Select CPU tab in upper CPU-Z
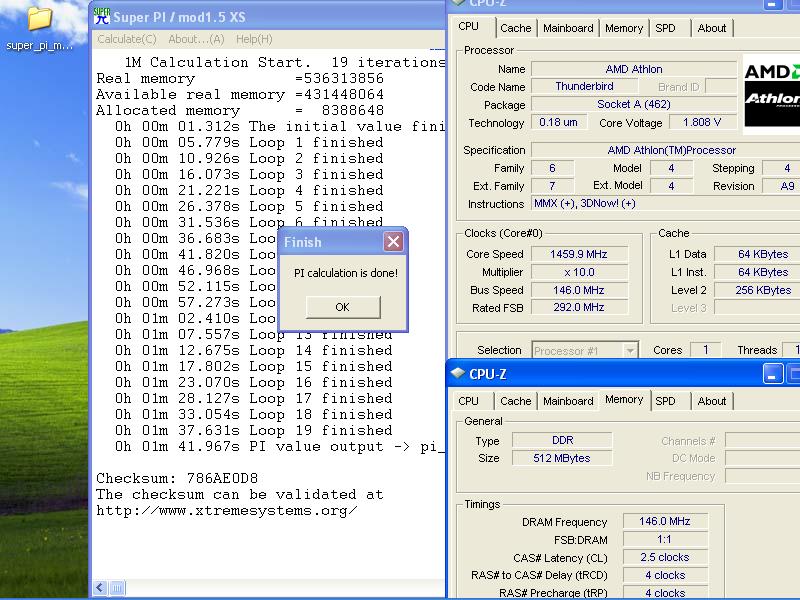The height and width of the screenshot is (600, 800). pyautogui.click(x=469, y=27)
